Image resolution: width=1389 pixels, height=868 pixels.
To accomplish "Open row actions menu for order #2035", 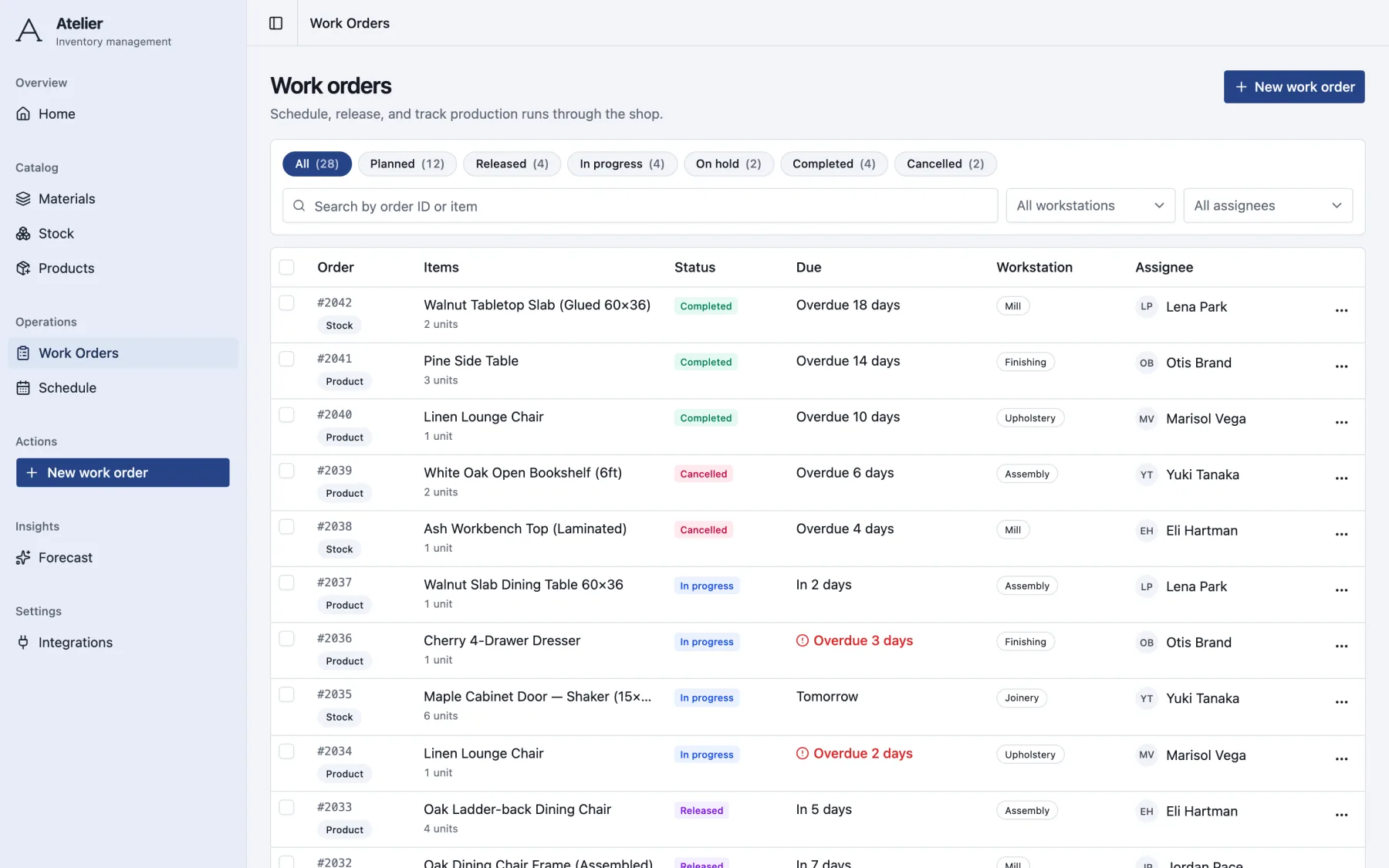I will (x=1341, y=702).
